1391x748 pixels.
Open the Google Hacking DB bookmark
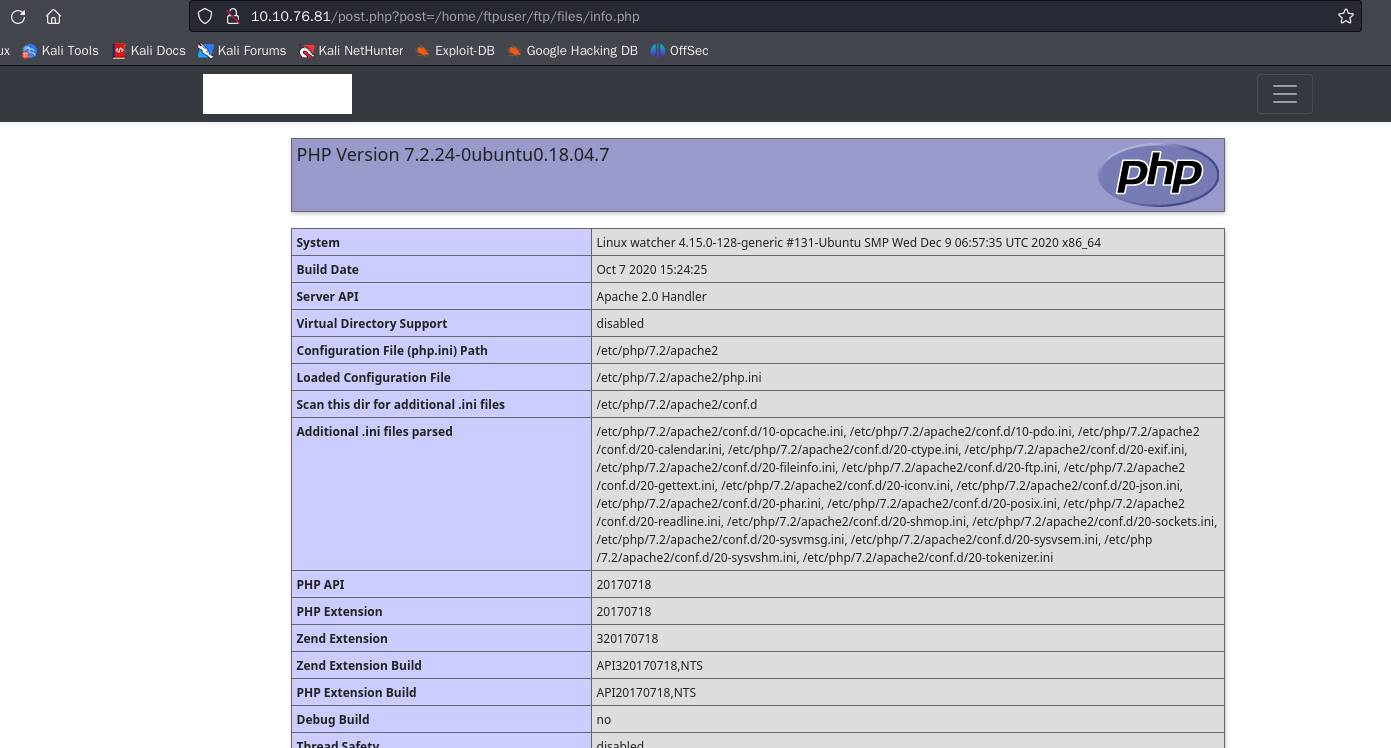click(572, 50)
